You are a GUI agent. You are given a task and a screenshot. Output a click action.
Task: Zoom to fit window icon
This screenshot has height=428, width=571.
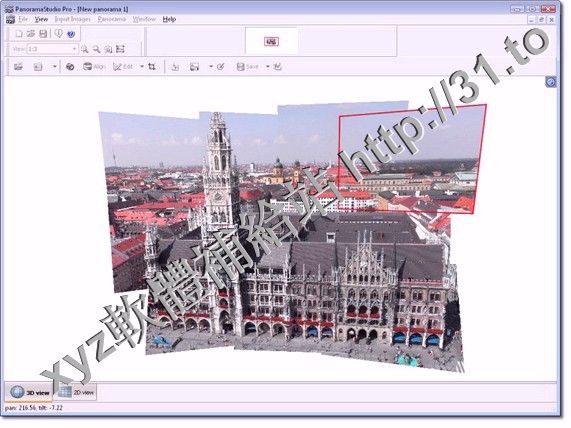point(108,49)
